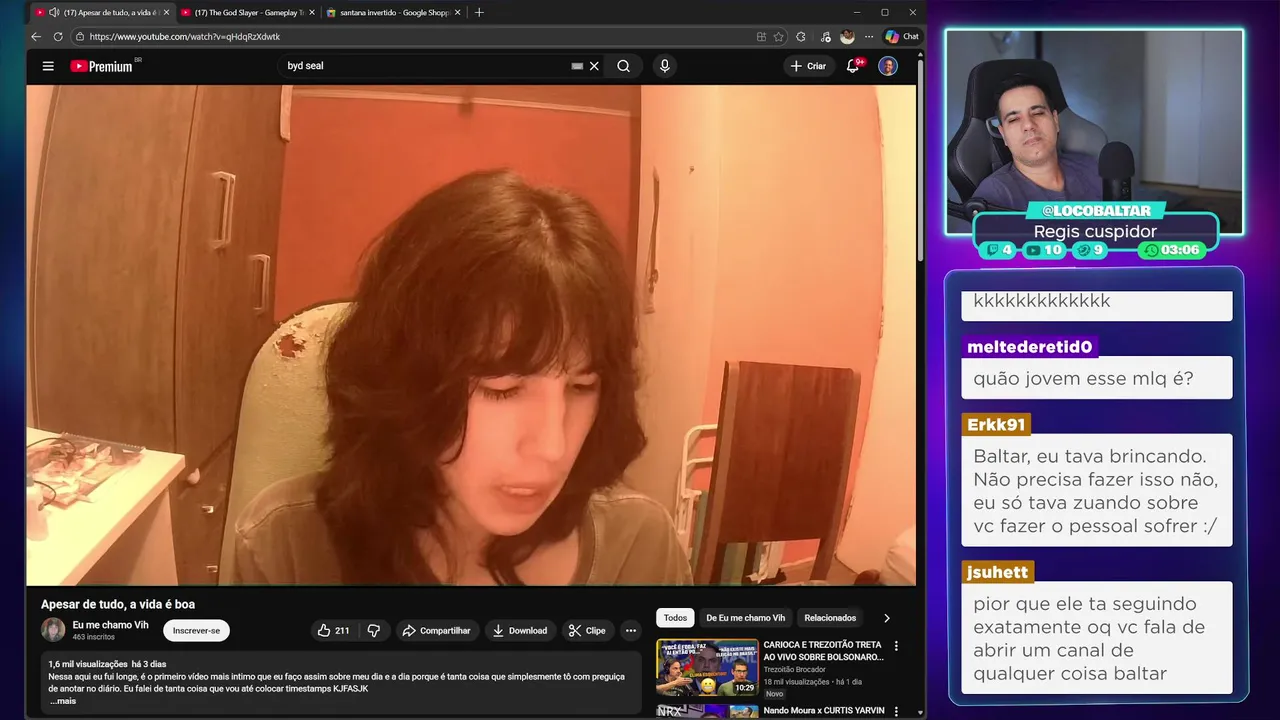The width and height of the screenshot is (1280, 720).
Task: Clear the 'byd seal' search text
Action: tap(594, 66)
